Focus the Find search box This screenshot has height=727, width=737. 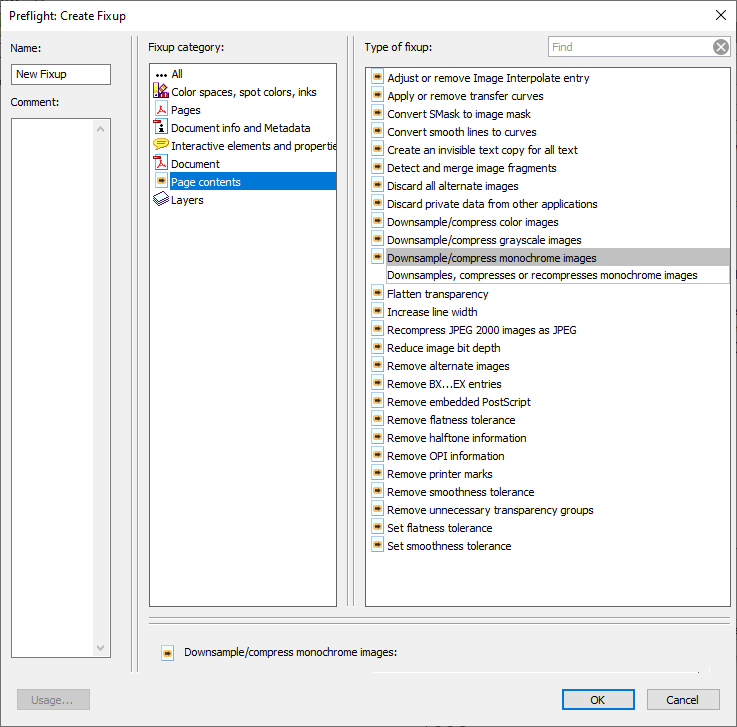point(630,47)
